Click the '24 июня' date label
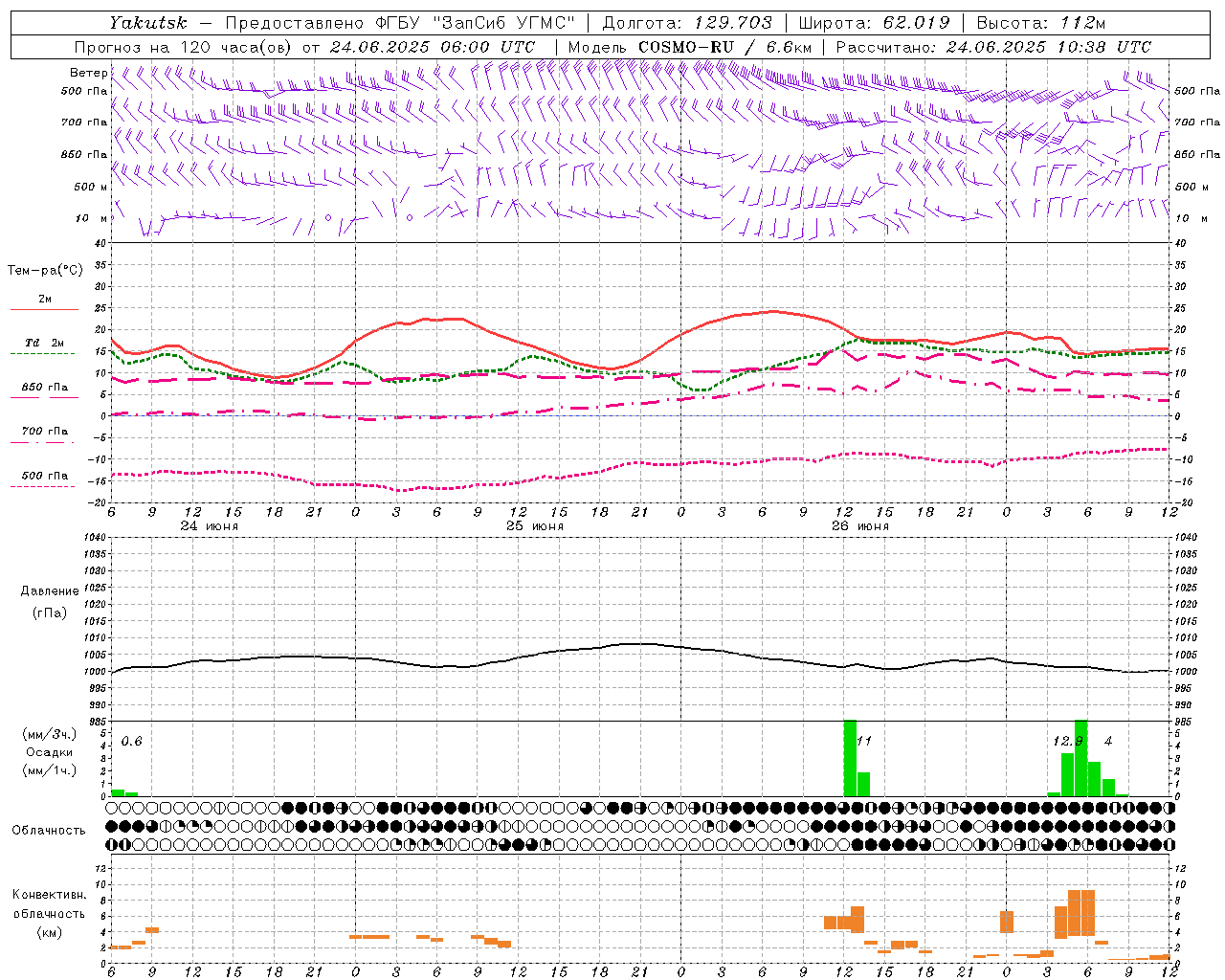The height and width of the screenshot is (980, 1225). click(x=210, y=525)
